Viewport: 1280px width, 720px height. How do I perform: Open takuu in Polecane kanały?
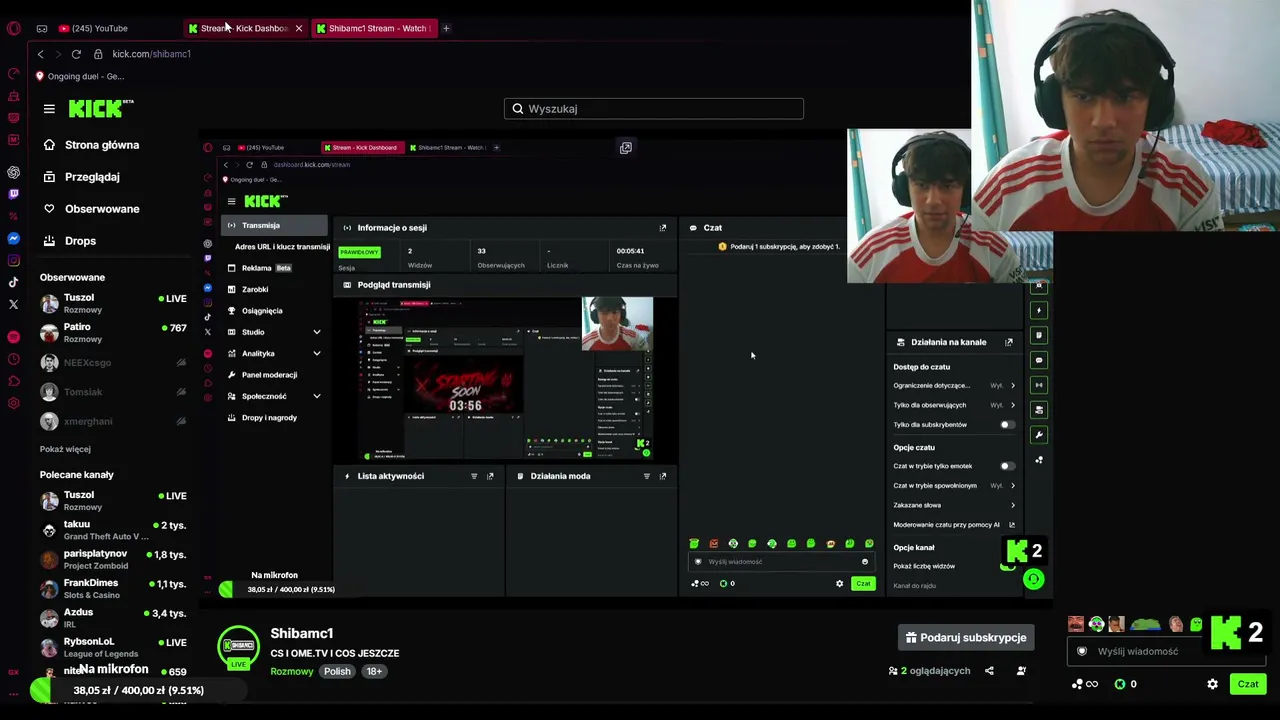[113, 530]
